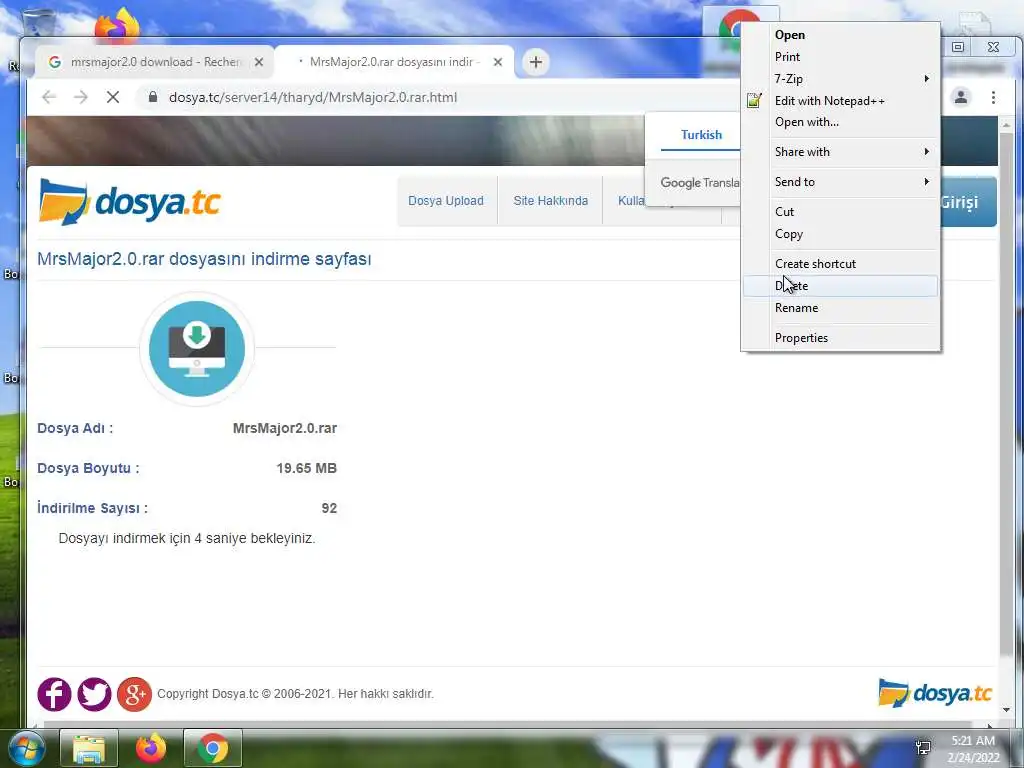
Task: Click Delete in the context menu
Action: (840, 285)
